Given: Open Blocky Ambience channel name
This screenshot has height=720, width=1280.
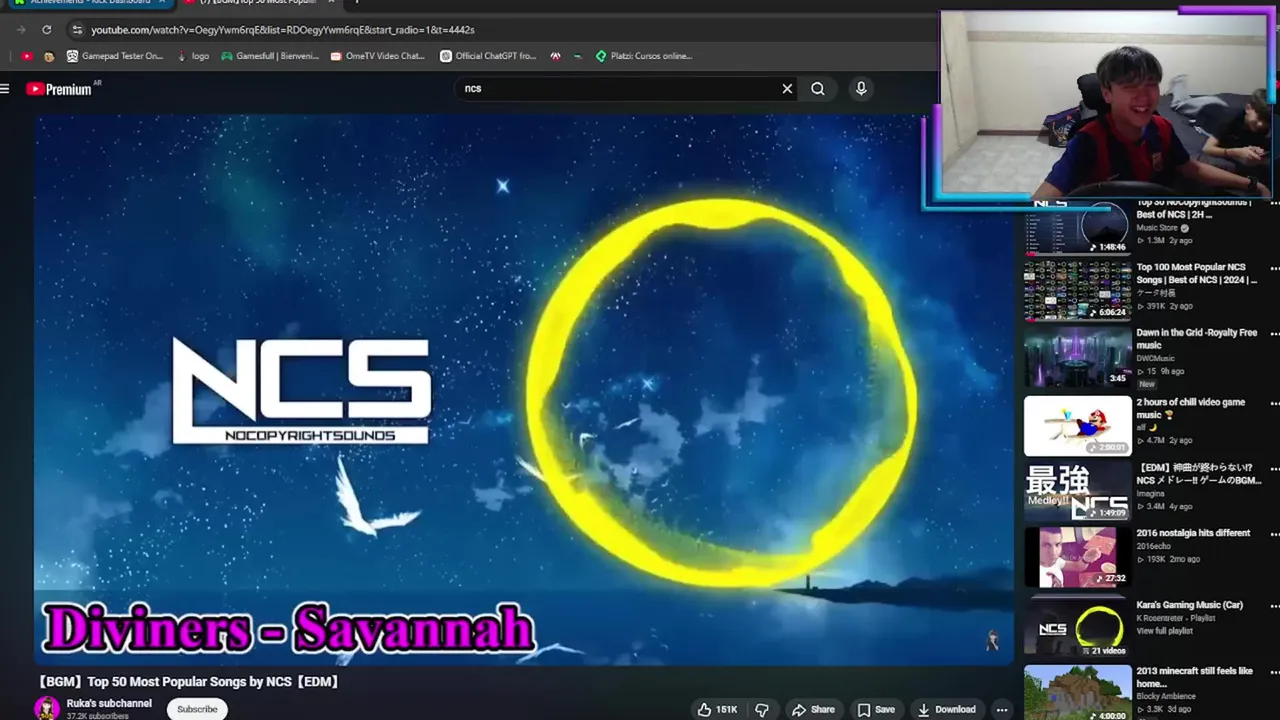Looking at the screenshot, I should (1165, 697).
